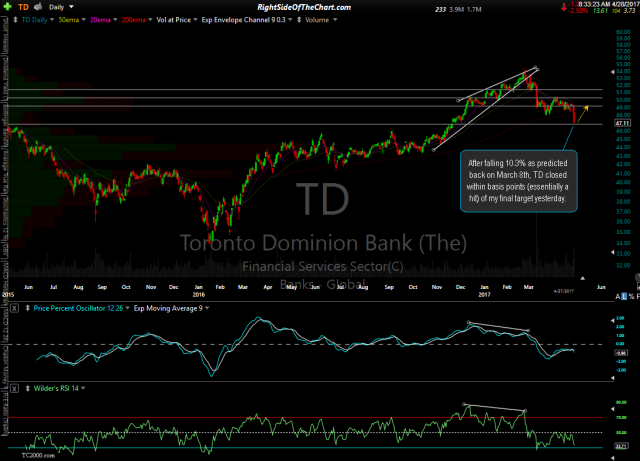Click the small up-arrow on date axis
This screenshot has height=461, width=640.
pos(582,278)
